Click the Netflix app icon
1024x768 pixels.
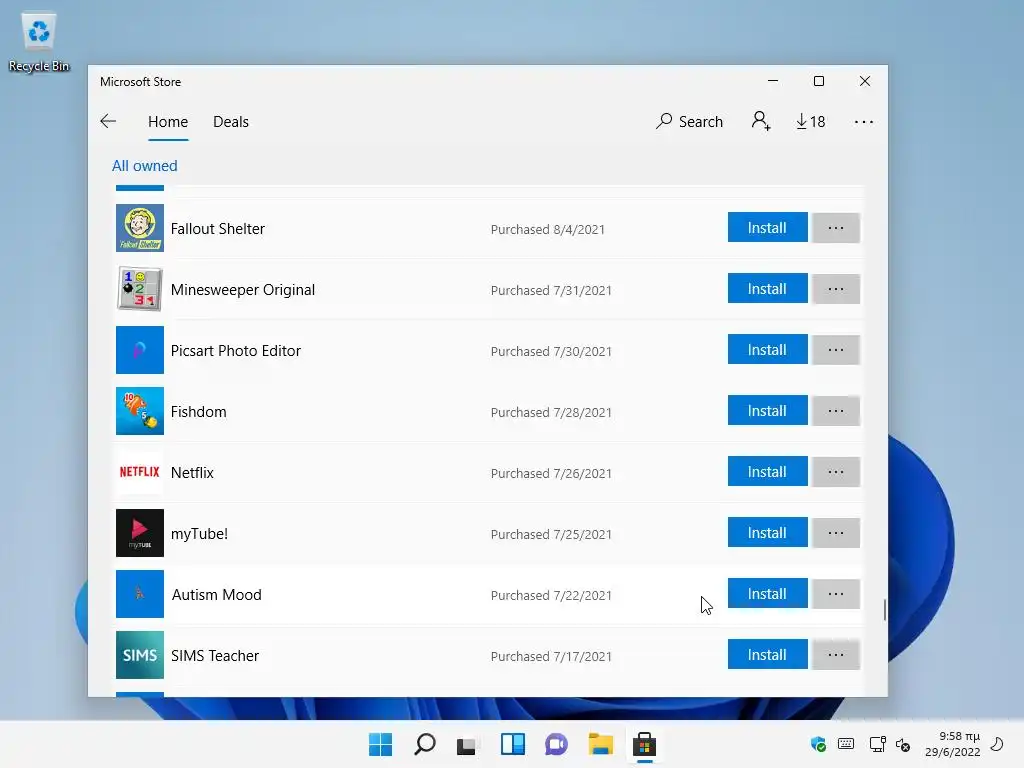click(140, 472)
